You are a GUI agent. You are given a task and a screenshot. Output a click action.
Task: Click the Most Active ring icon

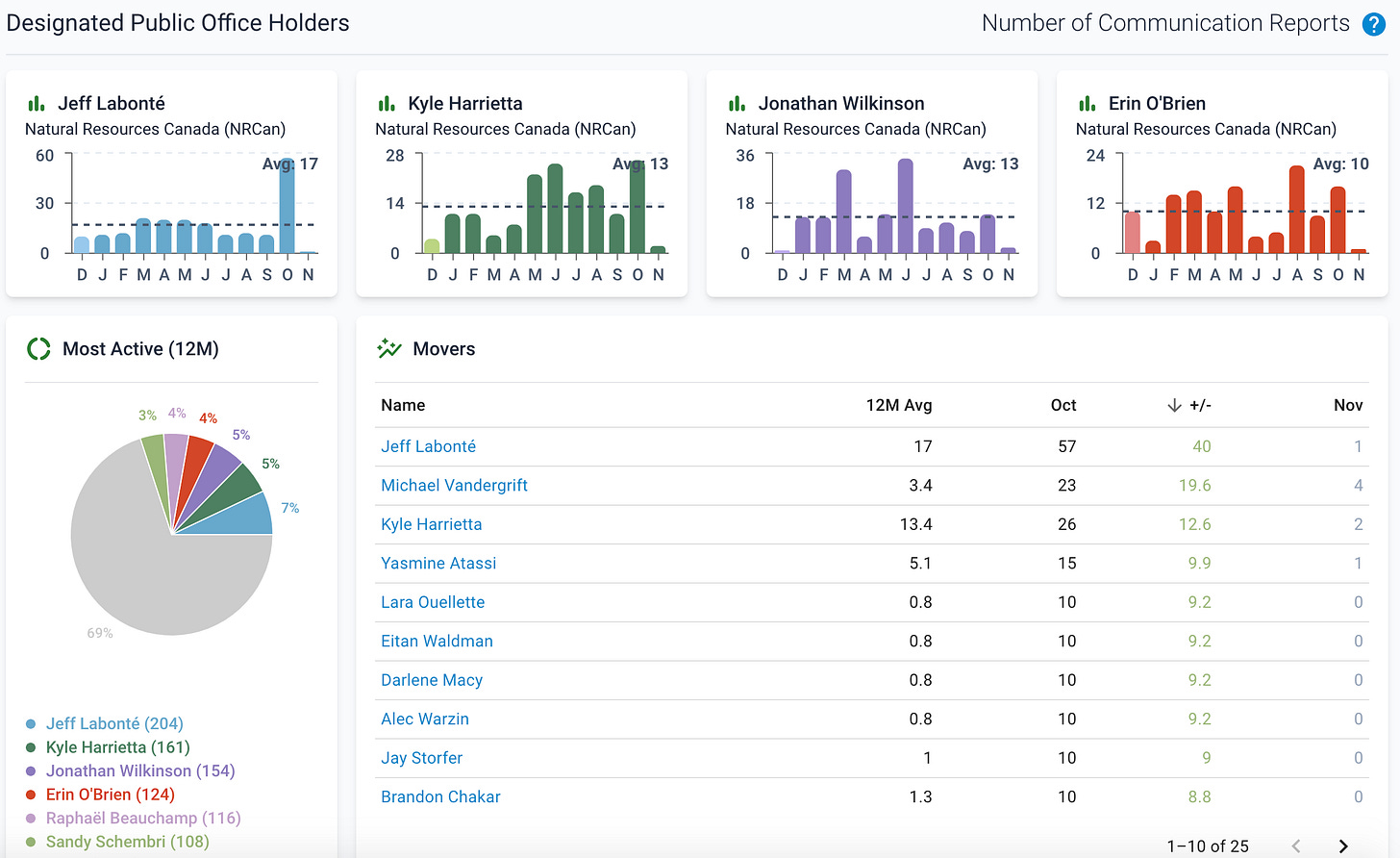(x=38, y=349)
